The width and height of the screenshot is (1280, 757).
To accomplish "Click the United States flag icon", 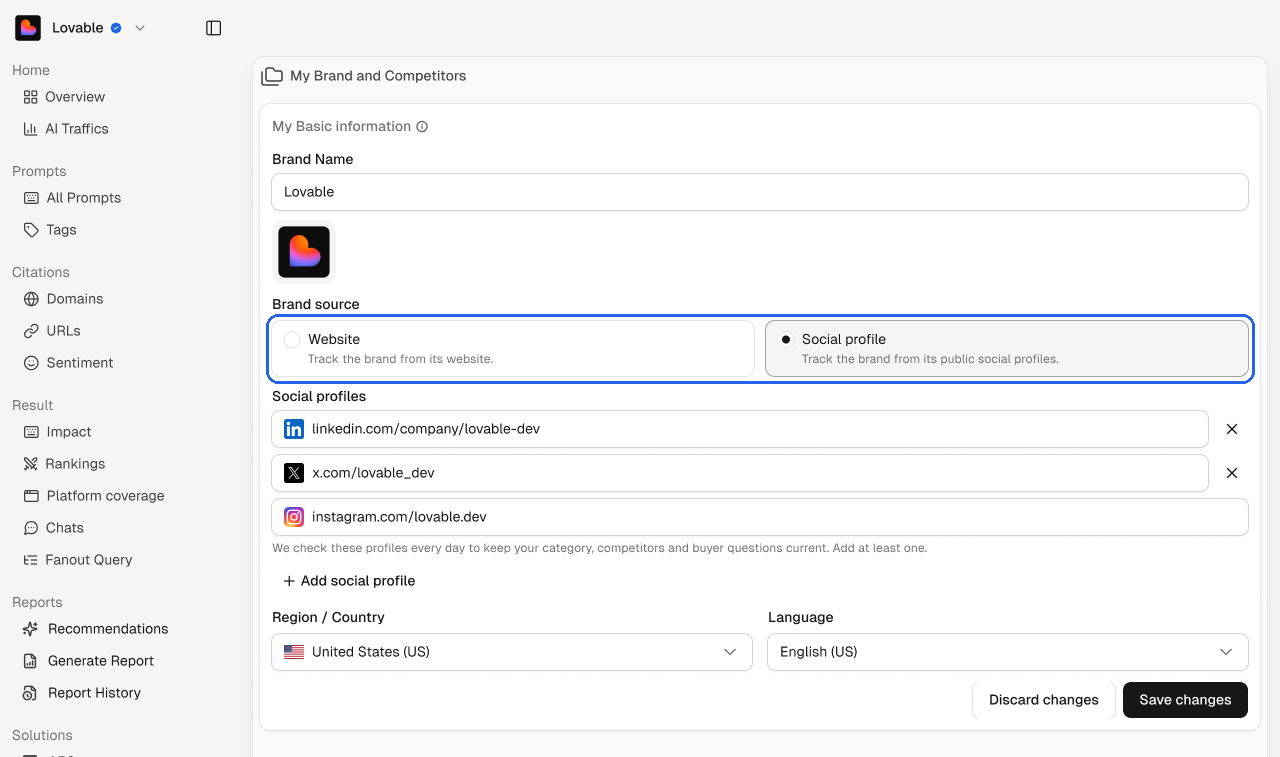I will pos(294,652).
